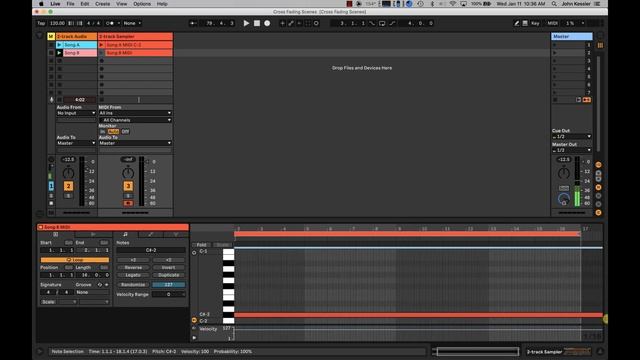This screenshot has height=360, width=640.
Task: Click the Stop All Clips button
Action: click(x=555, y=100)
